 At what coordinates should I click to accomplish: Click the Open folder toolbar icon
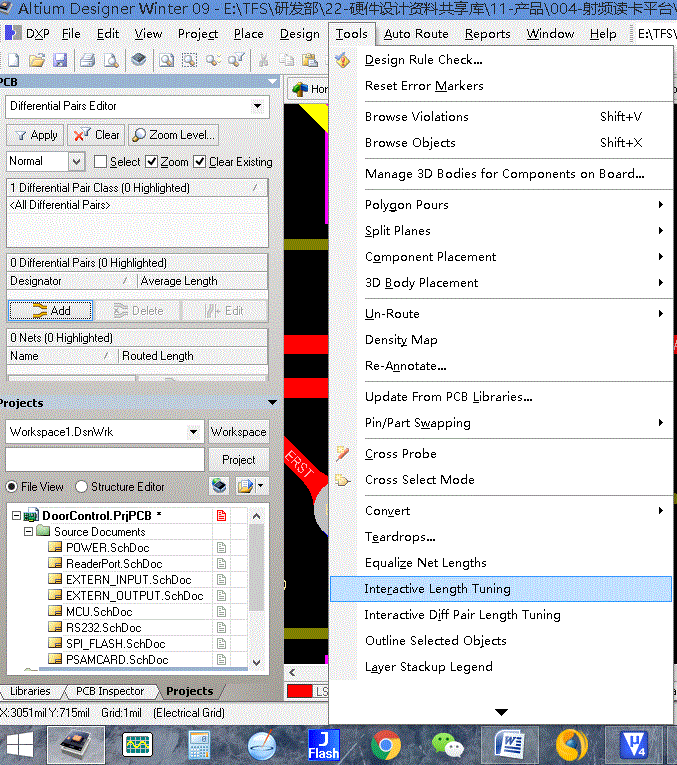tap(37, 60)
